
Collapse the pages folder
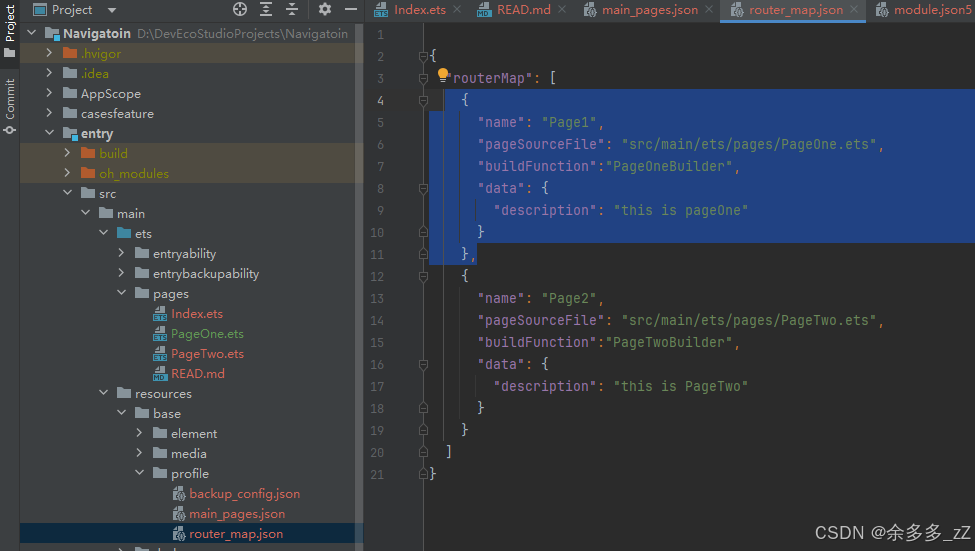[121, 292]
